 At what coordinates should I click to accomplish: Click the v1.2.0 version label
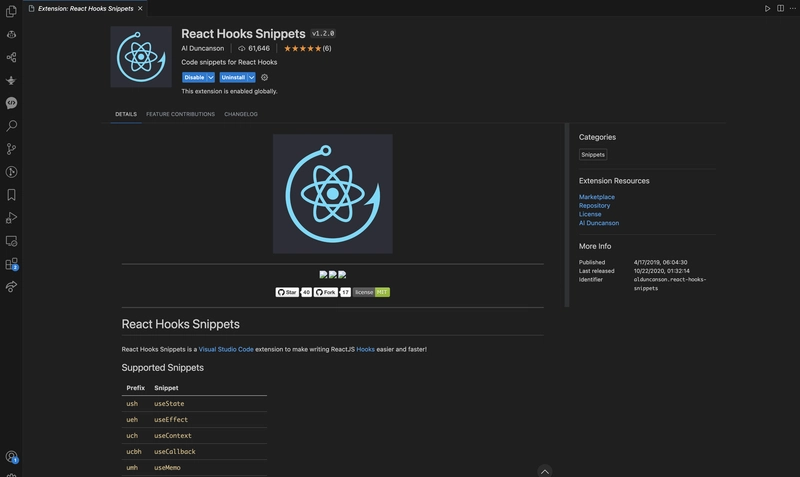(323, 34)
